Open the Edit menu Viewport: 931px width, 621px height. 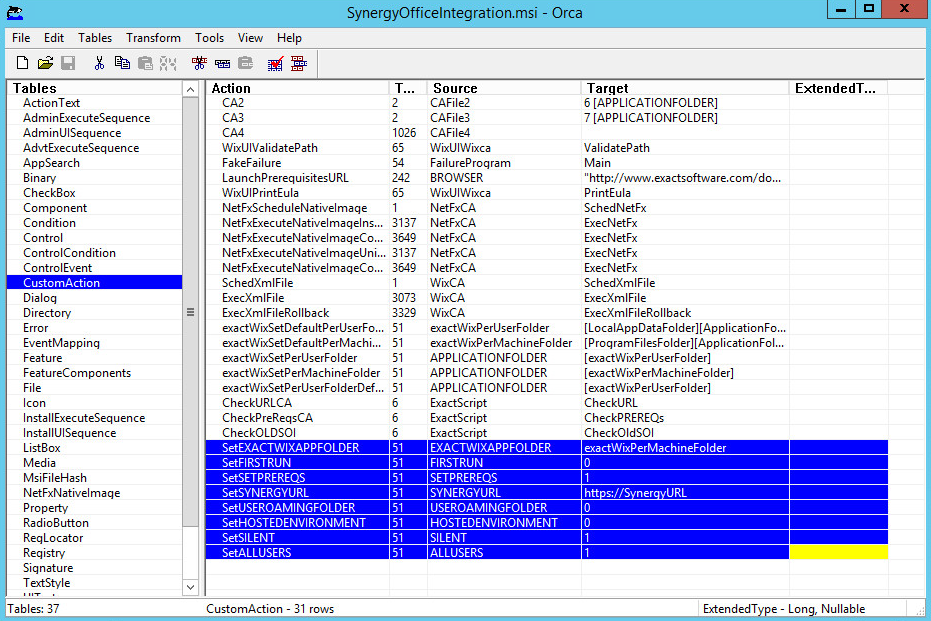tap(53, 38)
